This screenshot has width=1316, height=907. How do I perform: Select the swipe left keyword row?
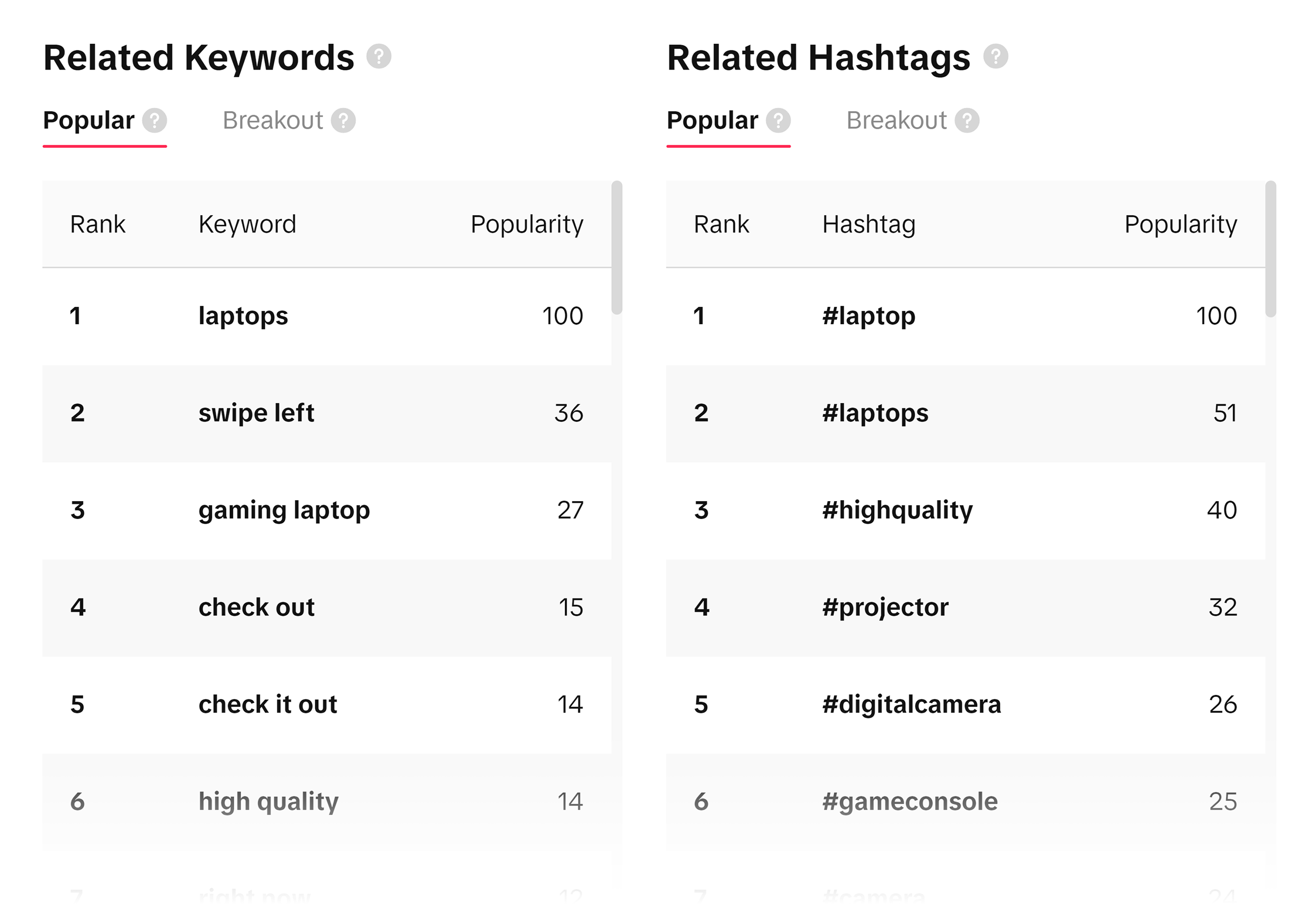point(256,413)
